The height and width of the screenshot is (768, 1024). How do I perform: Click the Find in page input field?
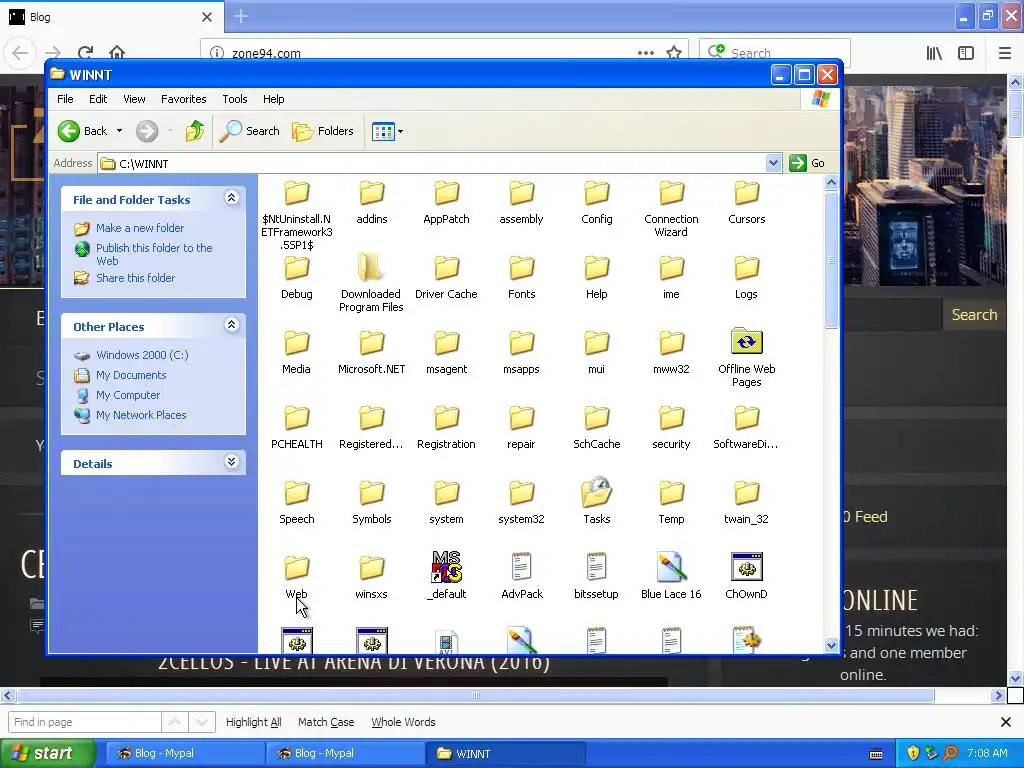coord(84,722)
